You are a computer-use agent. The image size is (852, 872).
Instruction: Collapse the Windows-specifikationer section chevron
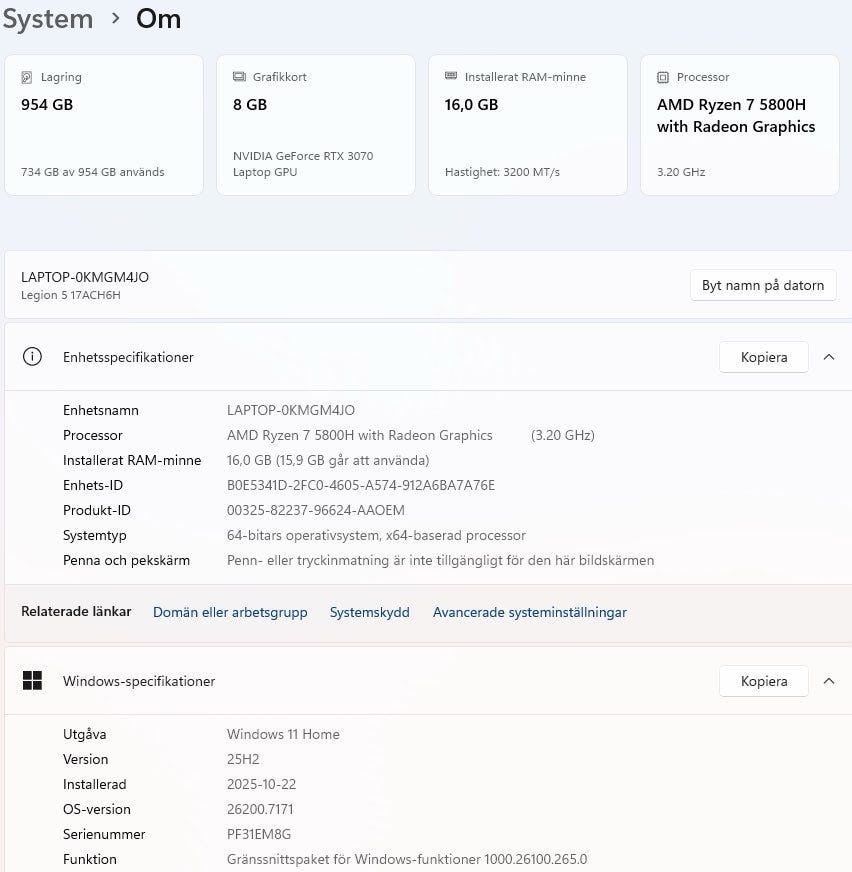829,681
